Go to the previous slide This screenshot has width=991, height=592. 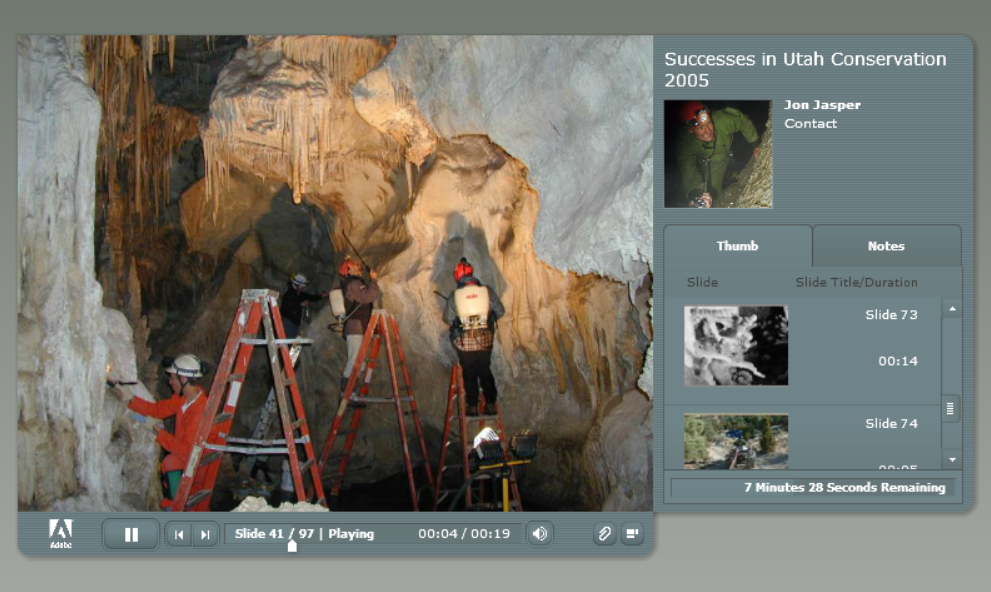[179, 535]
